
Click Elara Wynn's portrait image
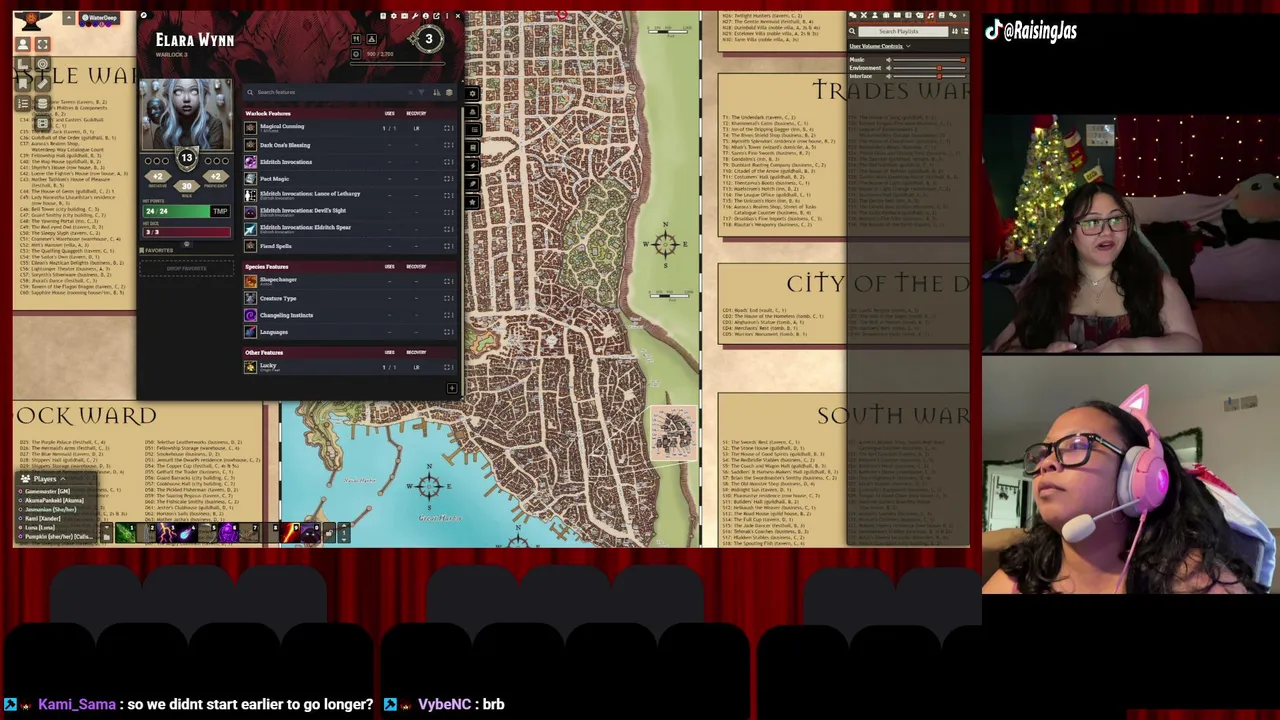(x=186, y=115)
